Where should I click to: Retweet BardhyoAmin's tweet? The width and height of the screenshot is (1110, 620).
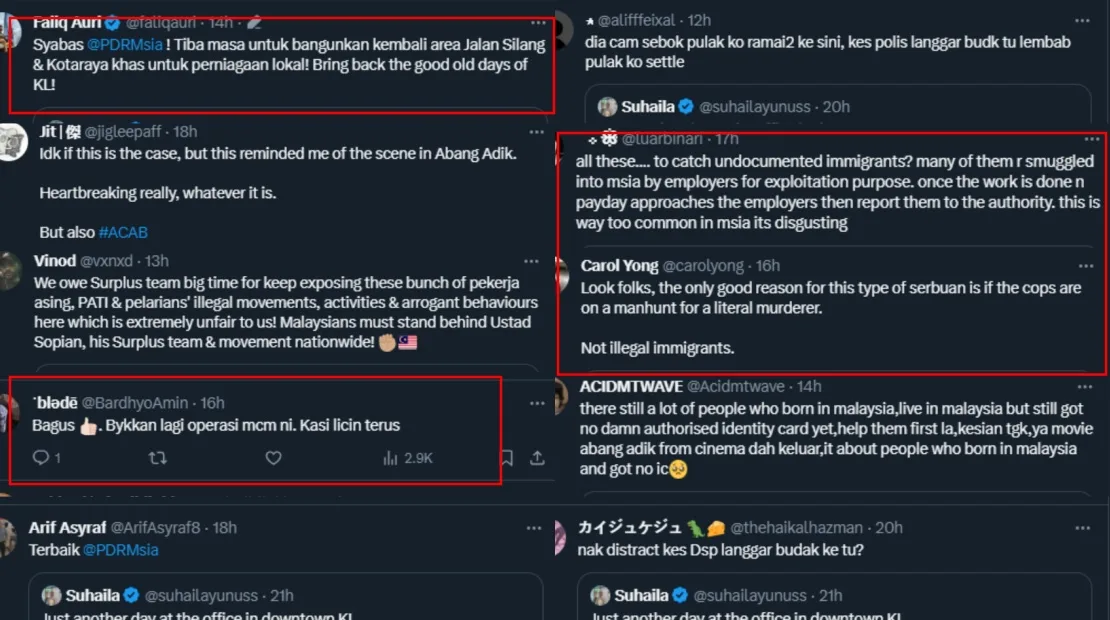[158, 458]
